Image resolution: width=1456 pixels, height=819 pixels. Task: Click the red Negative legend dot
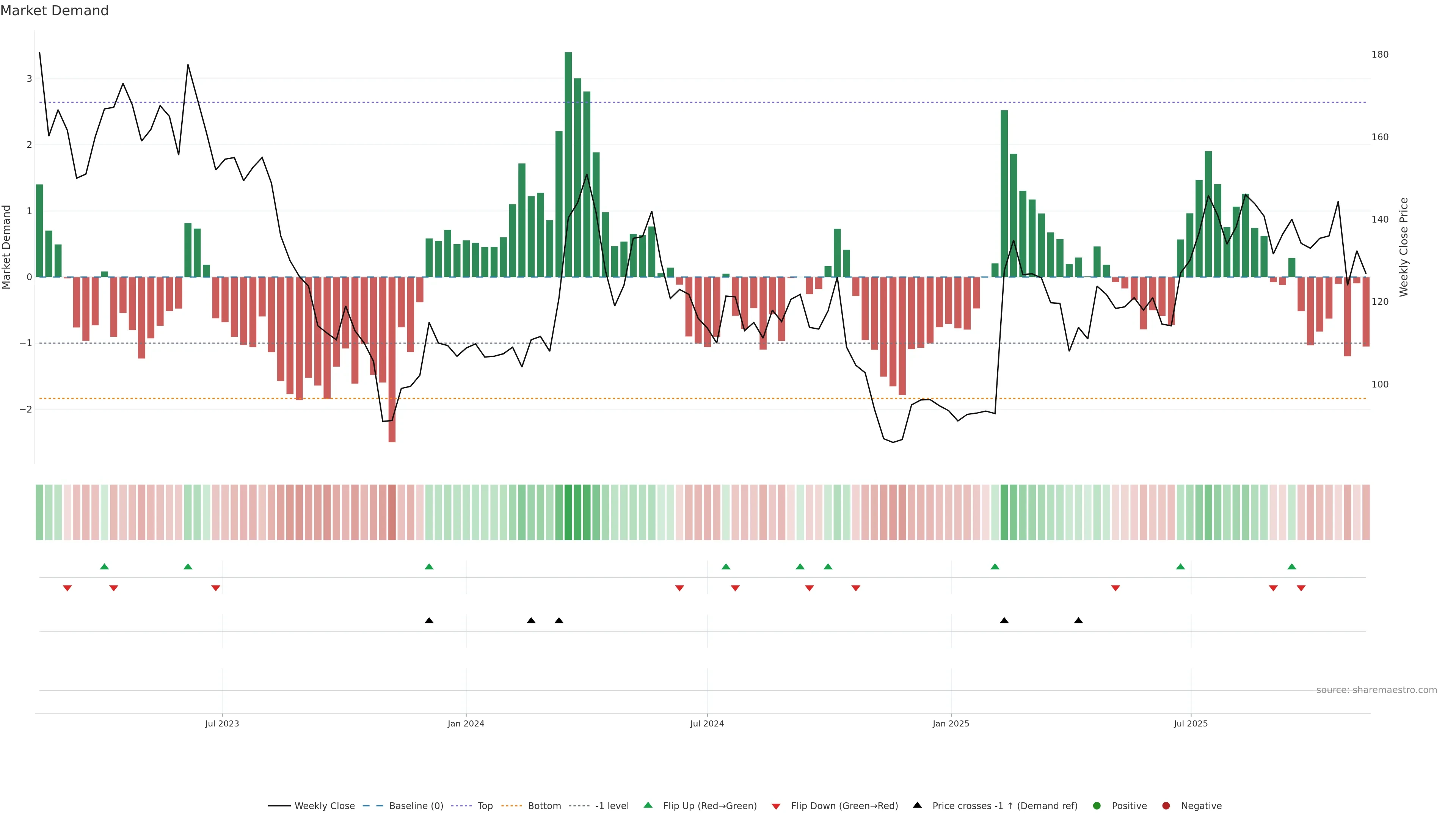pyautogui.click(x=1166, y=806)
